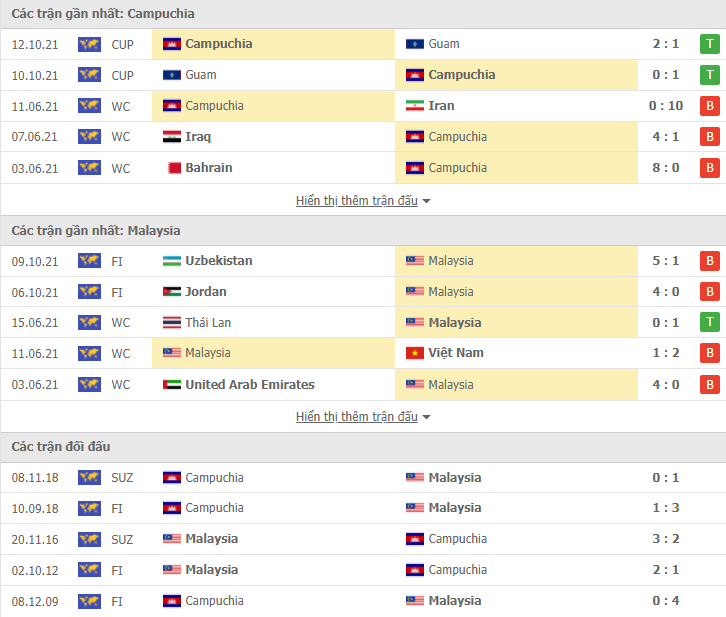Click the red B badge on the Campuchia–Iran 0:10 row
The height and width of the screenshot is (617, 726).
click(709, 106)
